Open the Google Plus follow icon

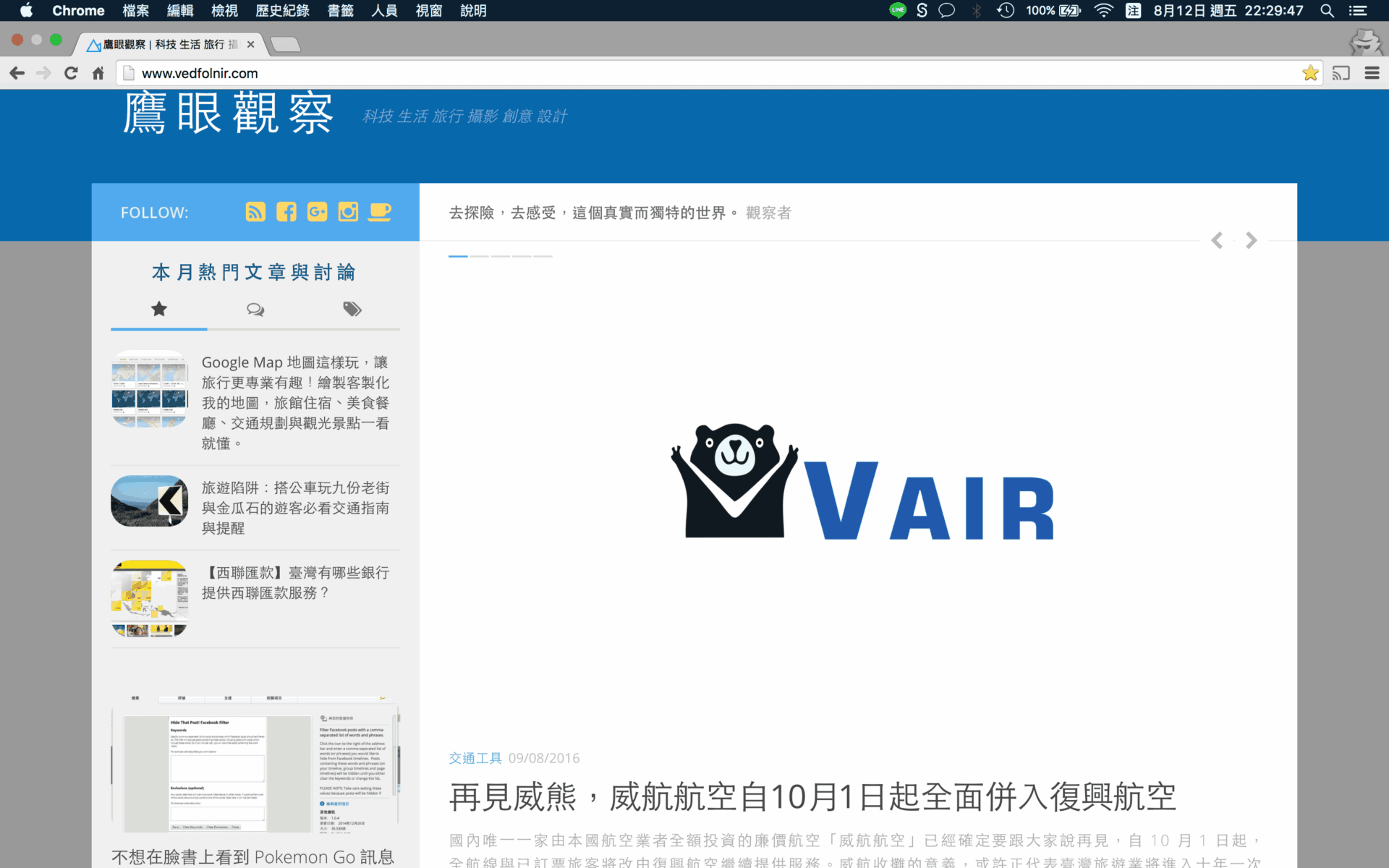tap(317, 212)
